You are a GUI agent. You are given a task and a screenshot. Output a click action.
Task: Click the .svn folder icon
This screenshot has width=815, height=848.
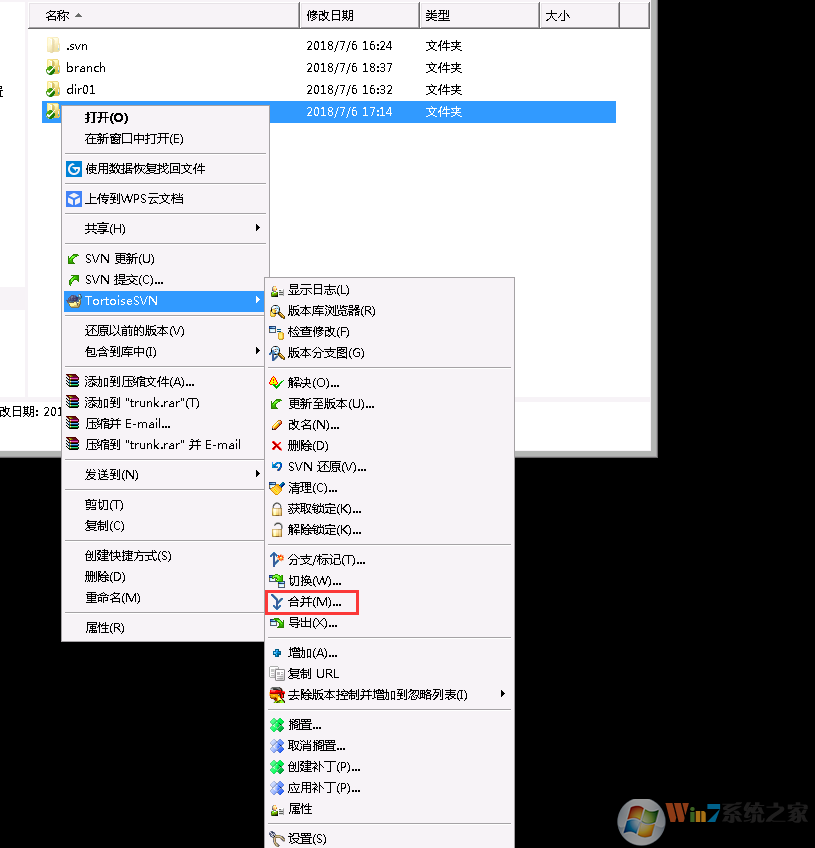[x=53, y=45]
